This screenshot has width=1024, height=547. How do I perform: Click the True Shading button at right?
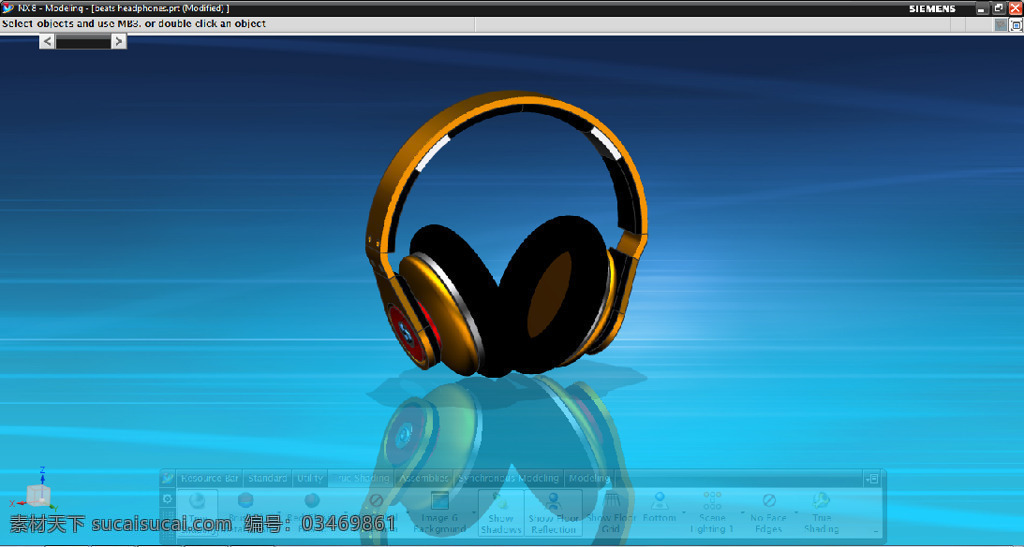821,514
